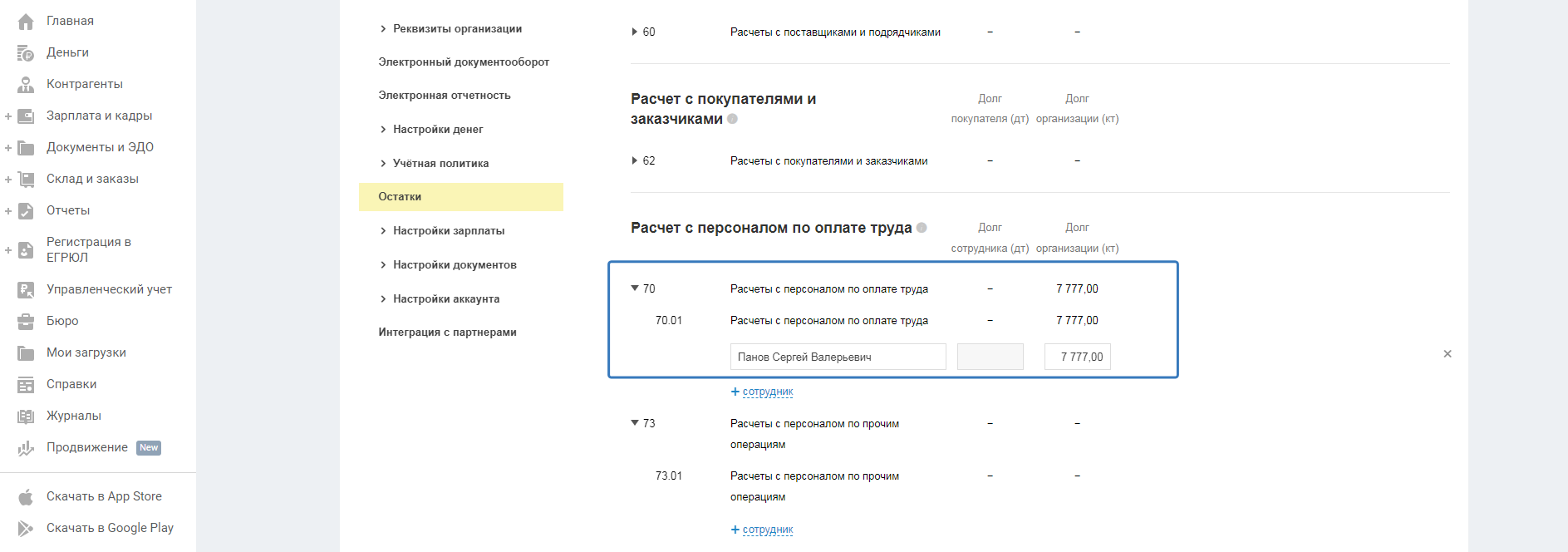This screenshot has width=1568, height=552.
Task: Add employee link under account 70.01
Action: coord(762,392)
